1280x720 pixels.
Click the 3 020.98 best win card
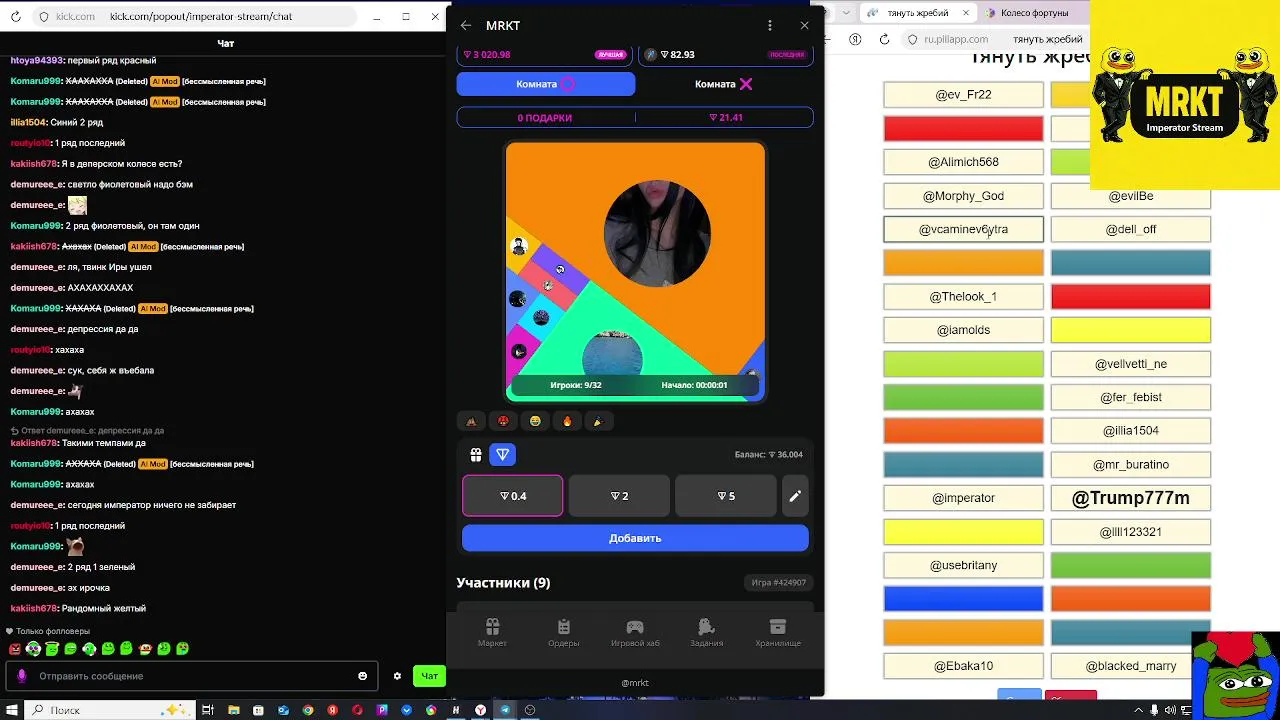pyautogui.click(x=545, y=55)
